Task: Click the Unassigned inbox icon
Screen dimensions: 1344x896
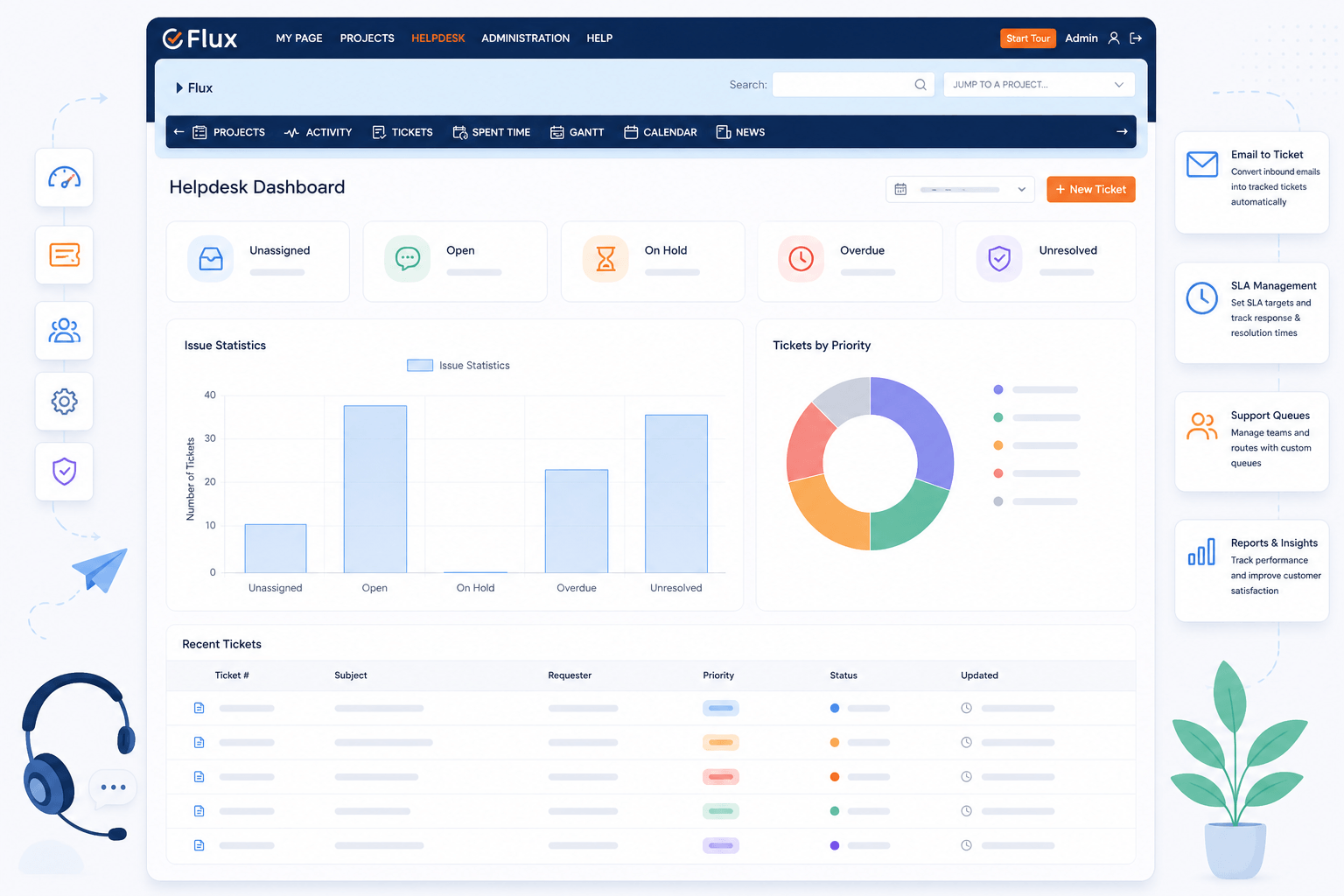Action: tap(211, 259)
